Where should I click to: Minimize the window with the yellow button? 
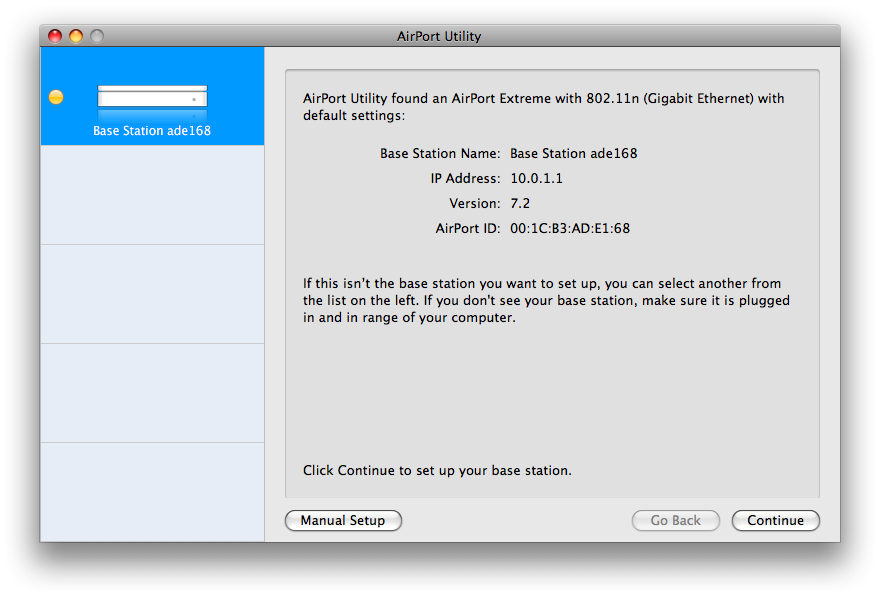point(76,36)
